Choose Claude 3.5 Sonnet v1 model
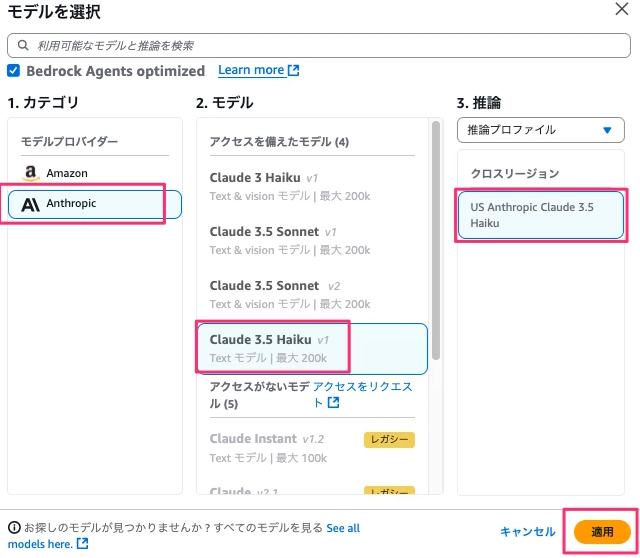640x558 pixels. [312, 240]
